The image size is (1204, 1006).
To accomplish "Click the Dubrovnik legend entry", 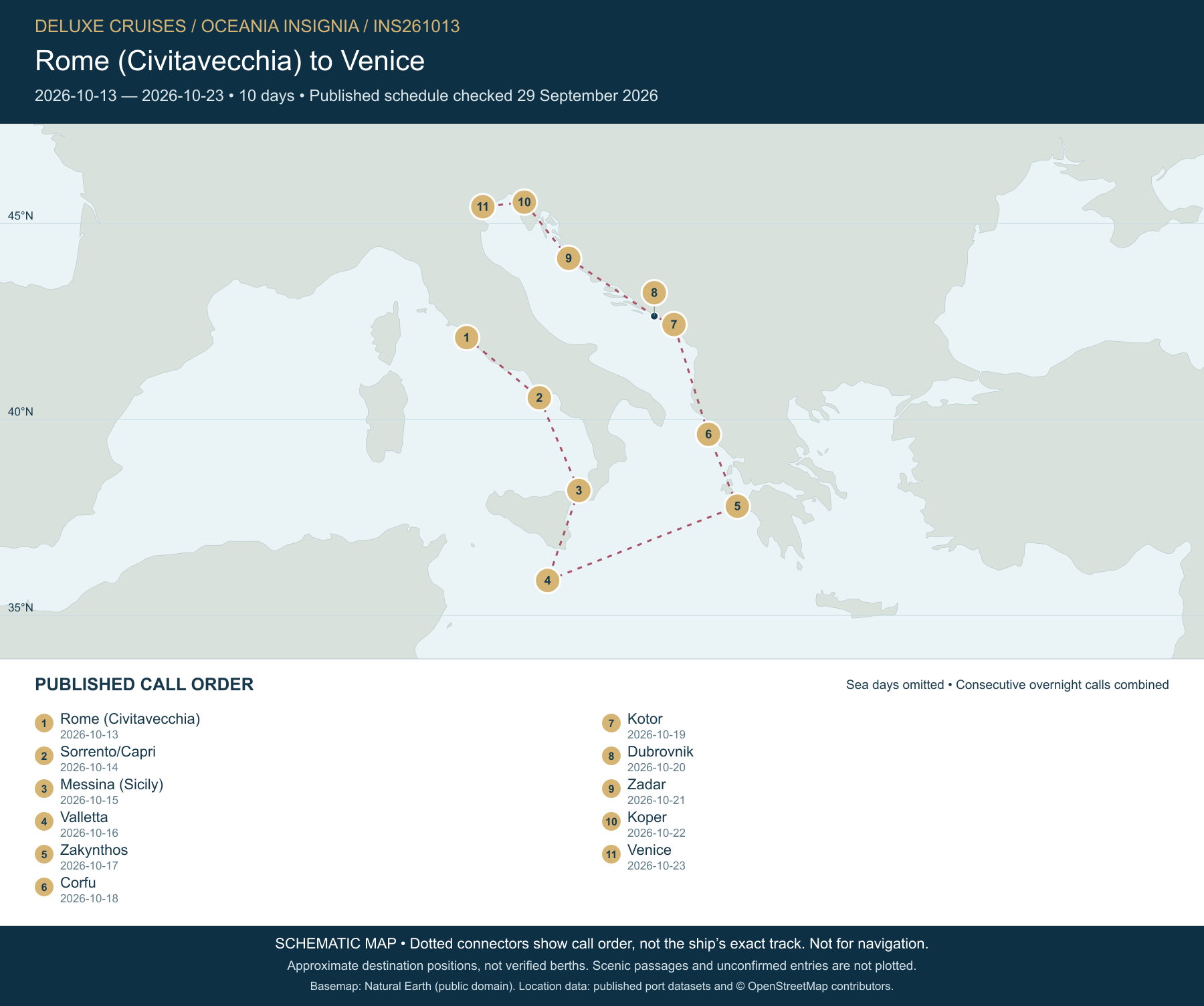I will coord(648,759).
